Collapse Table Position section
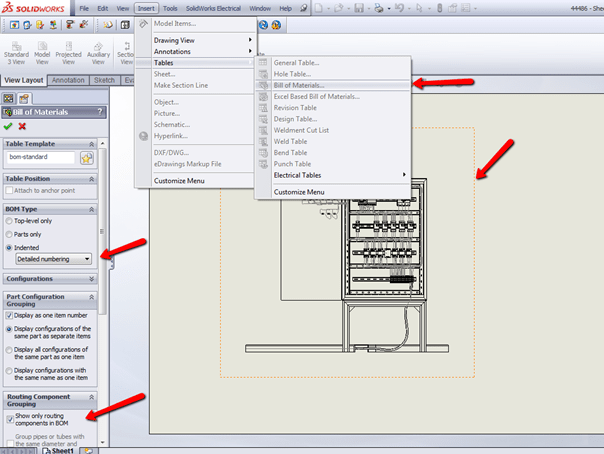Image resolution: width=604 pixels, height=454 pixels. [92, 179]
